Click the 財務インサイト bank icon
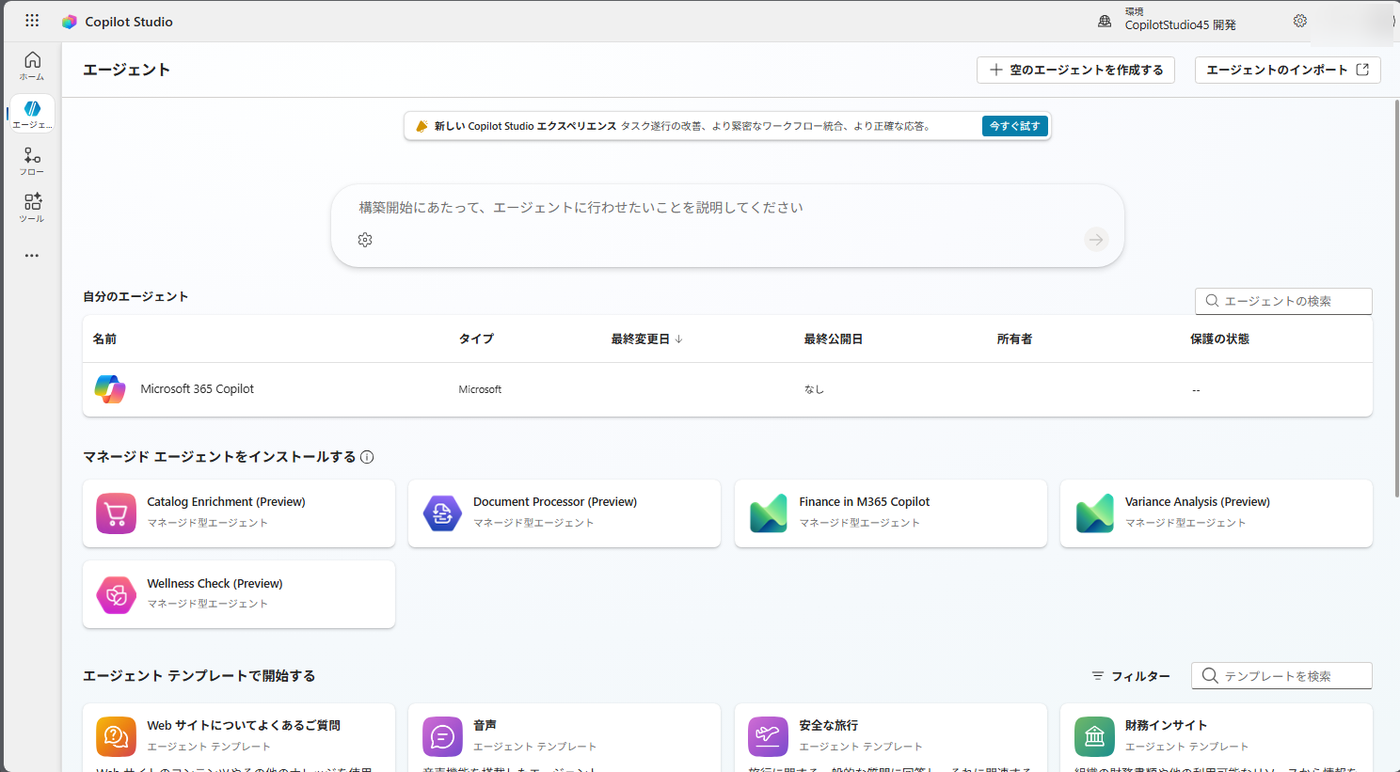Viewport: 1400px width, 772px height. click(x=1094, y=737)
